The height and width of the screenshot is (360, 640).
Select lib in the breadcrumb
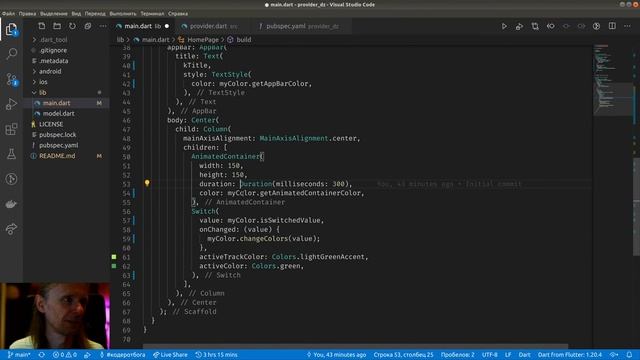(120, 40)
